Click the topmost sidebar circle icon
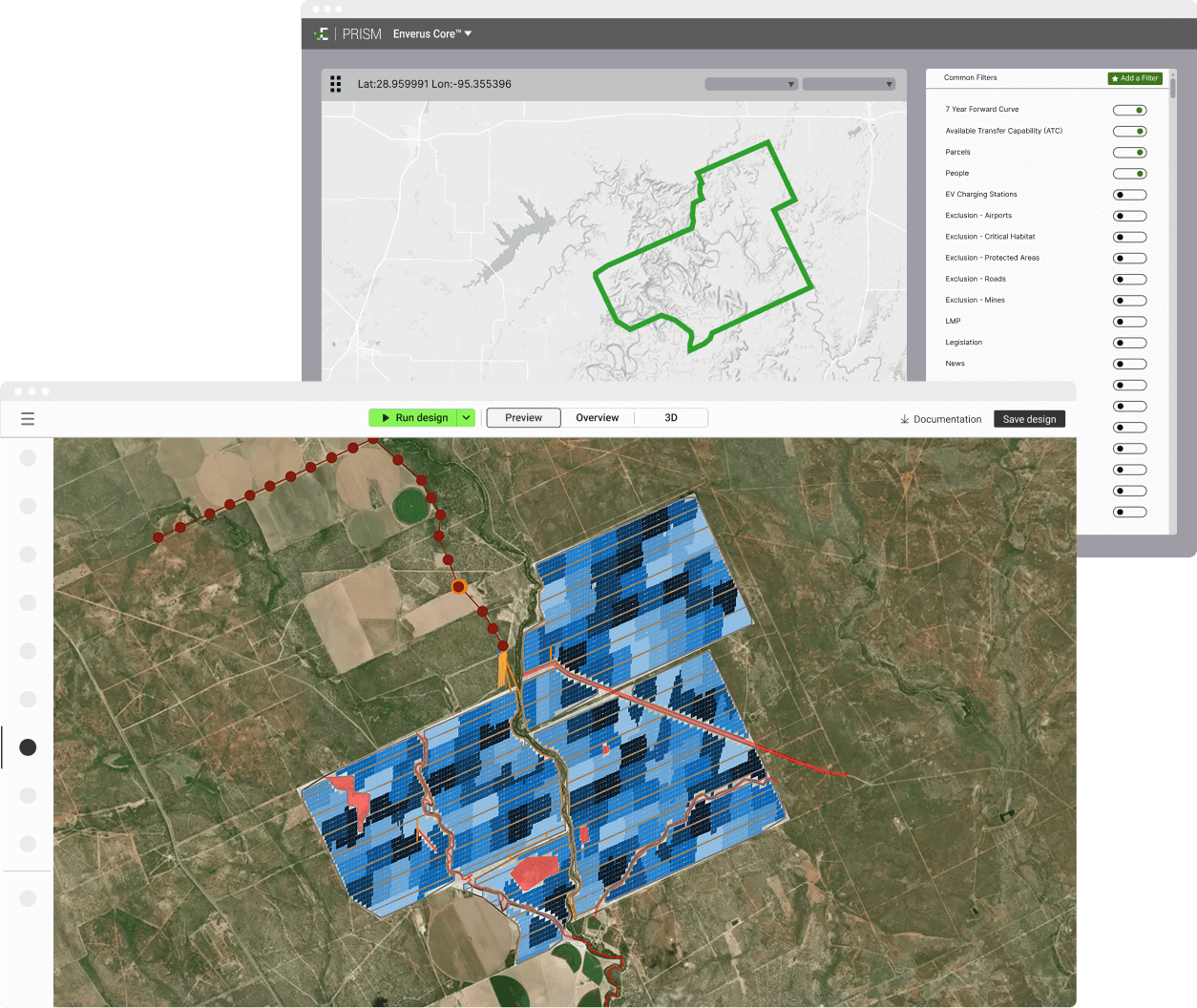This screenshot has width=1197, height=1008. (28, 458)
